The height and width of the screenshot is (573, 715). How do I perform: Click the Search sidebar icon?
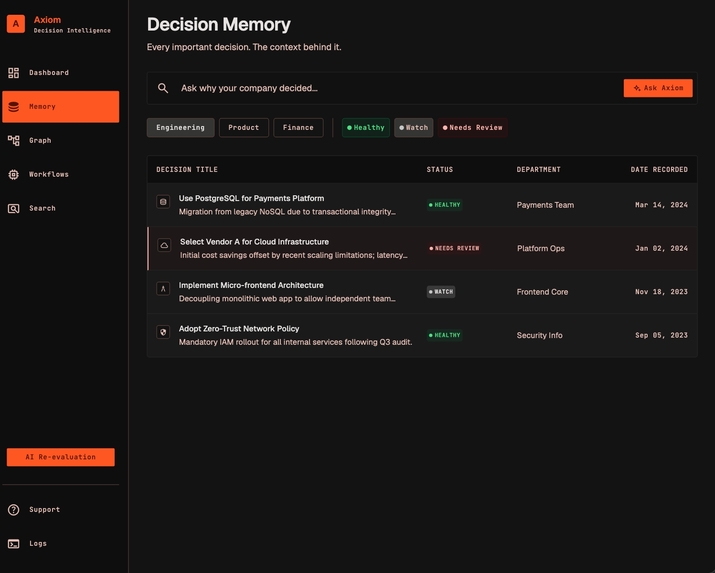coord(14,208)
